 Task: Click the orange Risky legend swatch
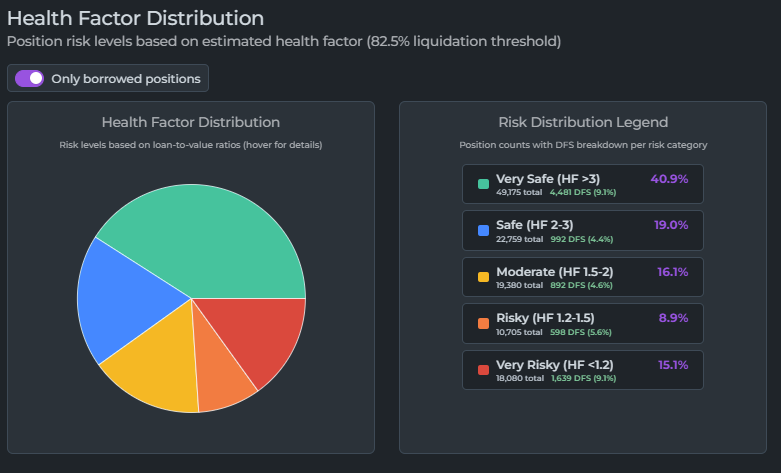(483, 324)
